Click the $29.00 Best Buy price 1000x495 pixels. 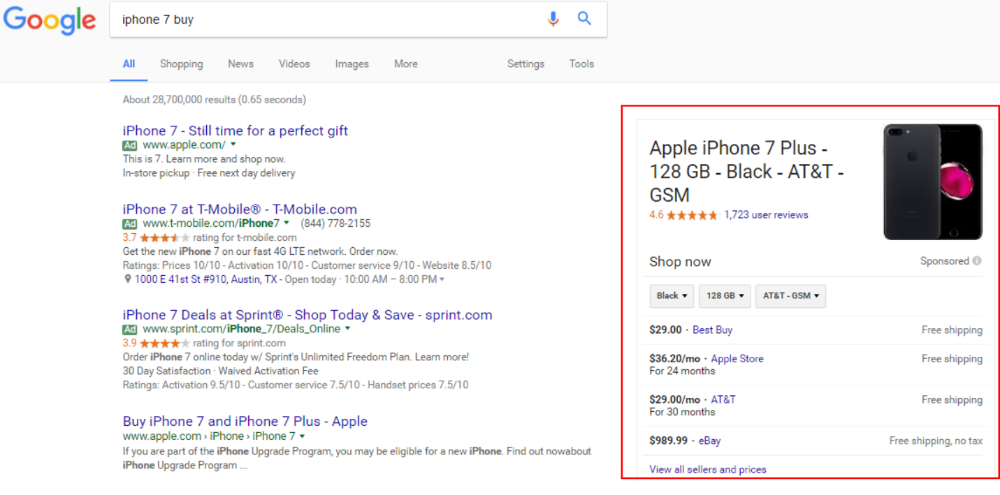pos(666,330)
